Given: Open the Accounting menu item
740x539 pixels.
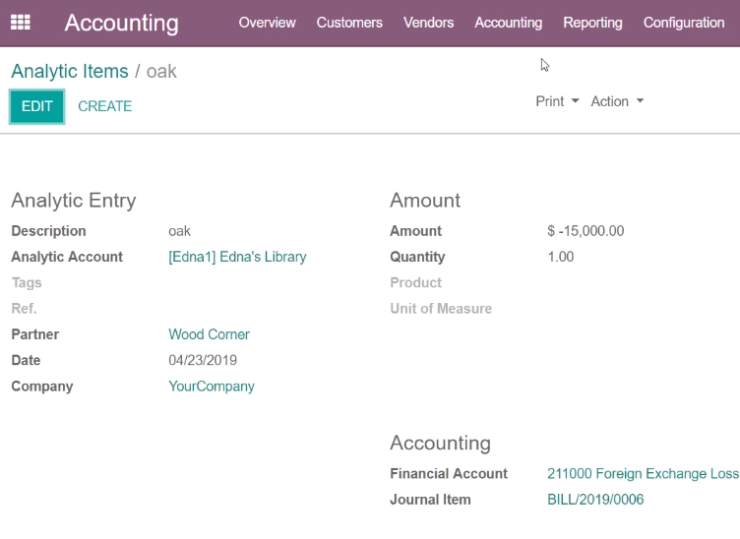Looking at the screenshot, I should coord(508,23).
